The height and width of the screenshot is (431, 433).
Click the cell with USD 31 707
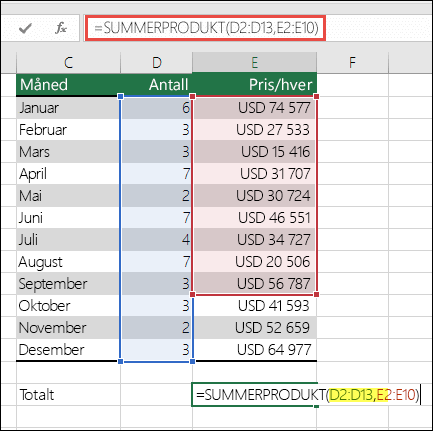tap(255, 174)
